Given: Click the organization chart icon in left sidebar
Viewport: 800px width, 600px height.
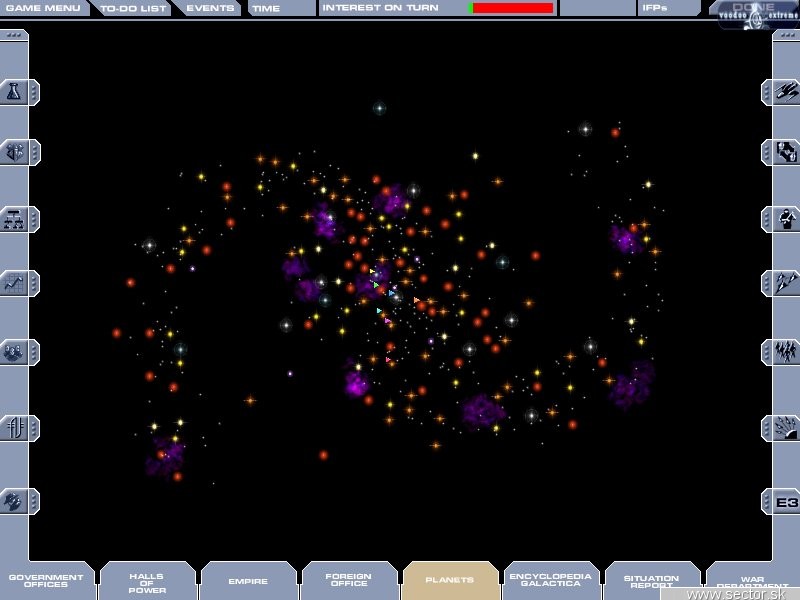Looking at the screenshot, I should [15, 220].
